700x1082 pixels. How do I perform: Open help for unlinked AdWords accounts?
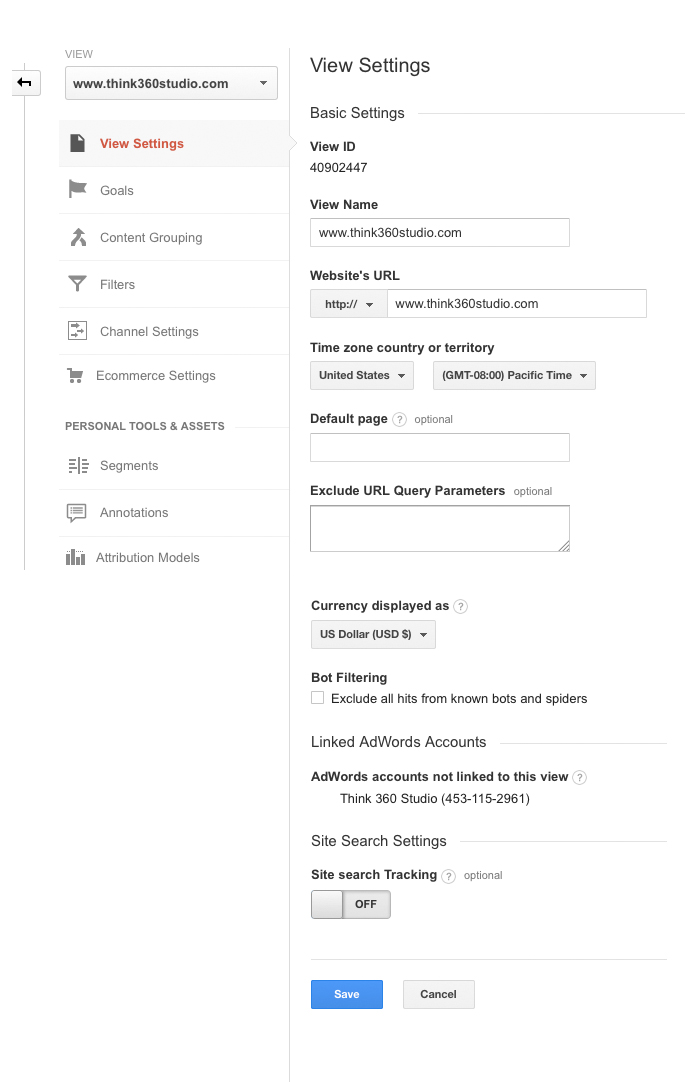(580, 778)
